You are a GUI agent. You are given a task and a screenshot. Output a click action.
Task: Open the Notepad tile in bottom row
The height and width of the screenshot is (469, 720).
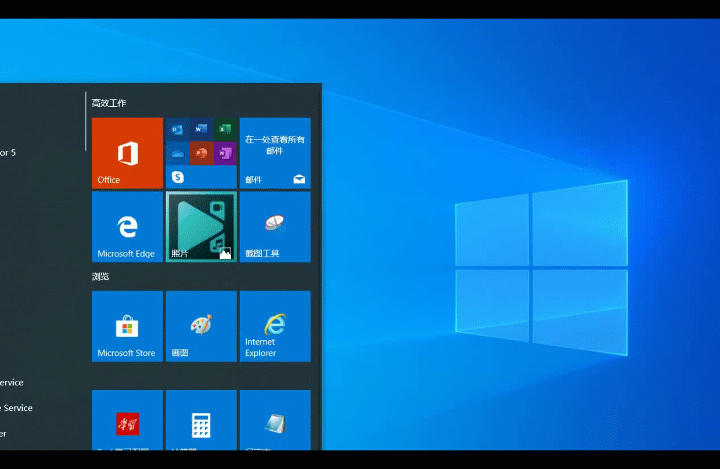[x=275, y=420]
